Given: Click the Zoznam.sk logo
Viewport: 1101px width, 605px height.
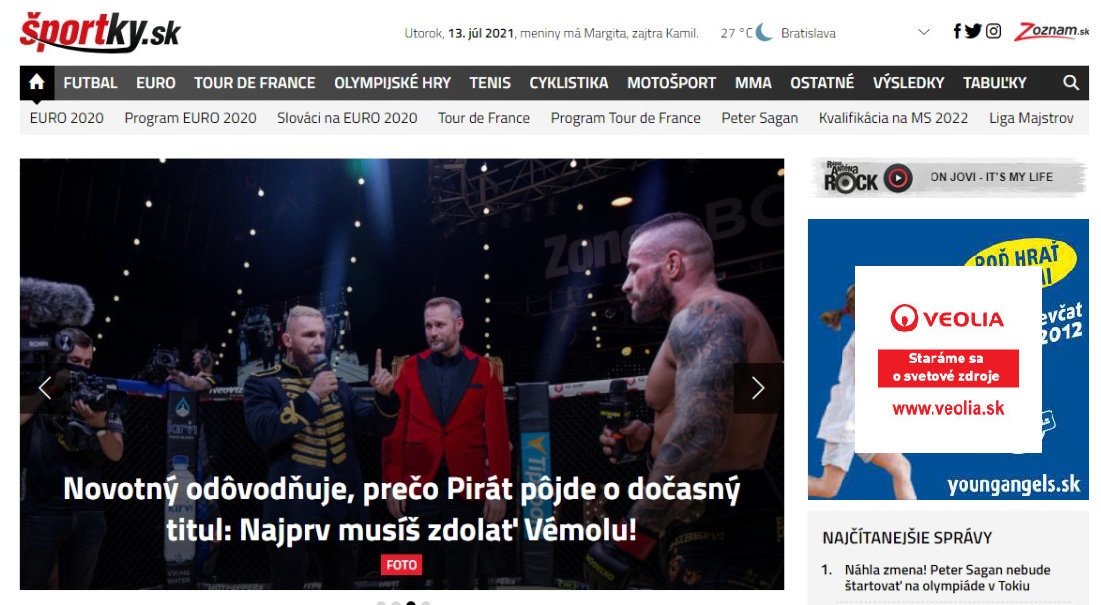Looking at the screenshot, I should [x=1051, y=32].
